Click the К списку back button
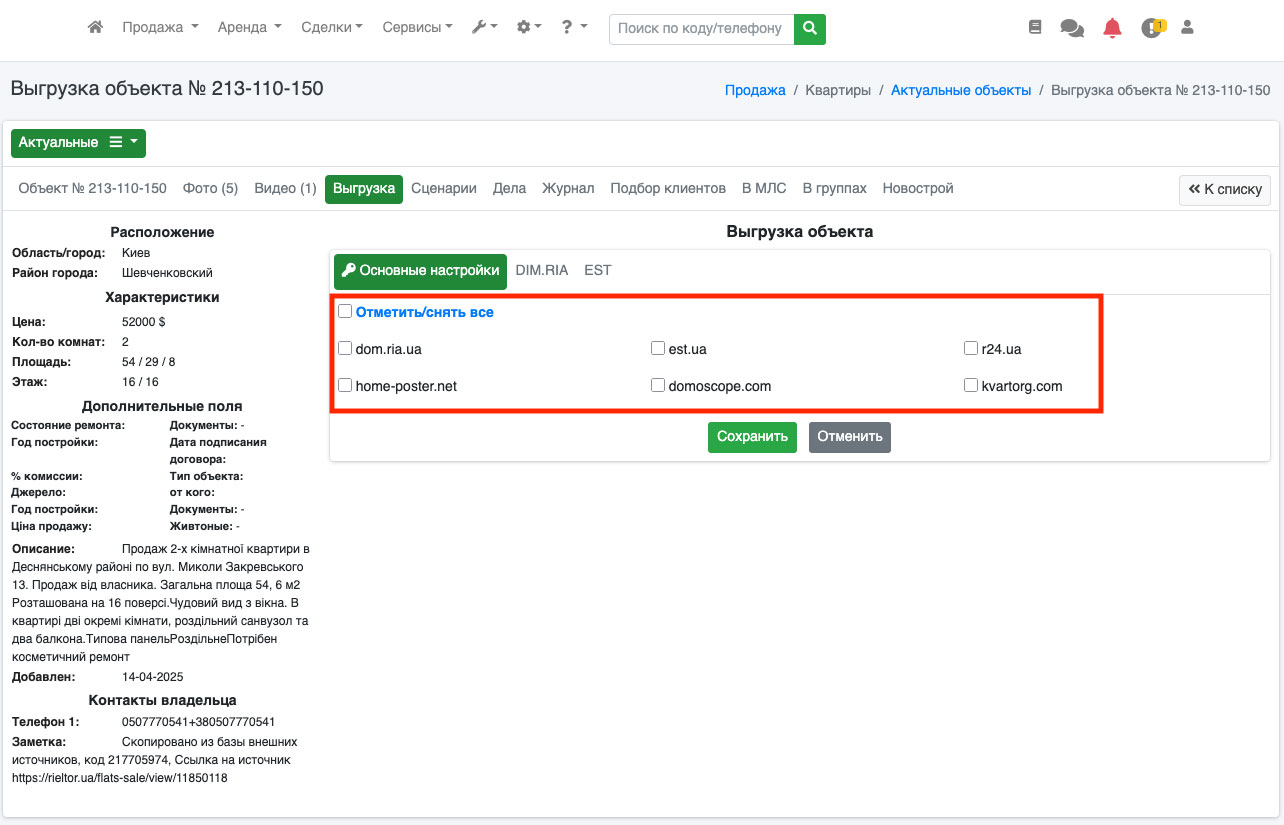Screen dimensions: 1284x825 [x=1225, y=190]
